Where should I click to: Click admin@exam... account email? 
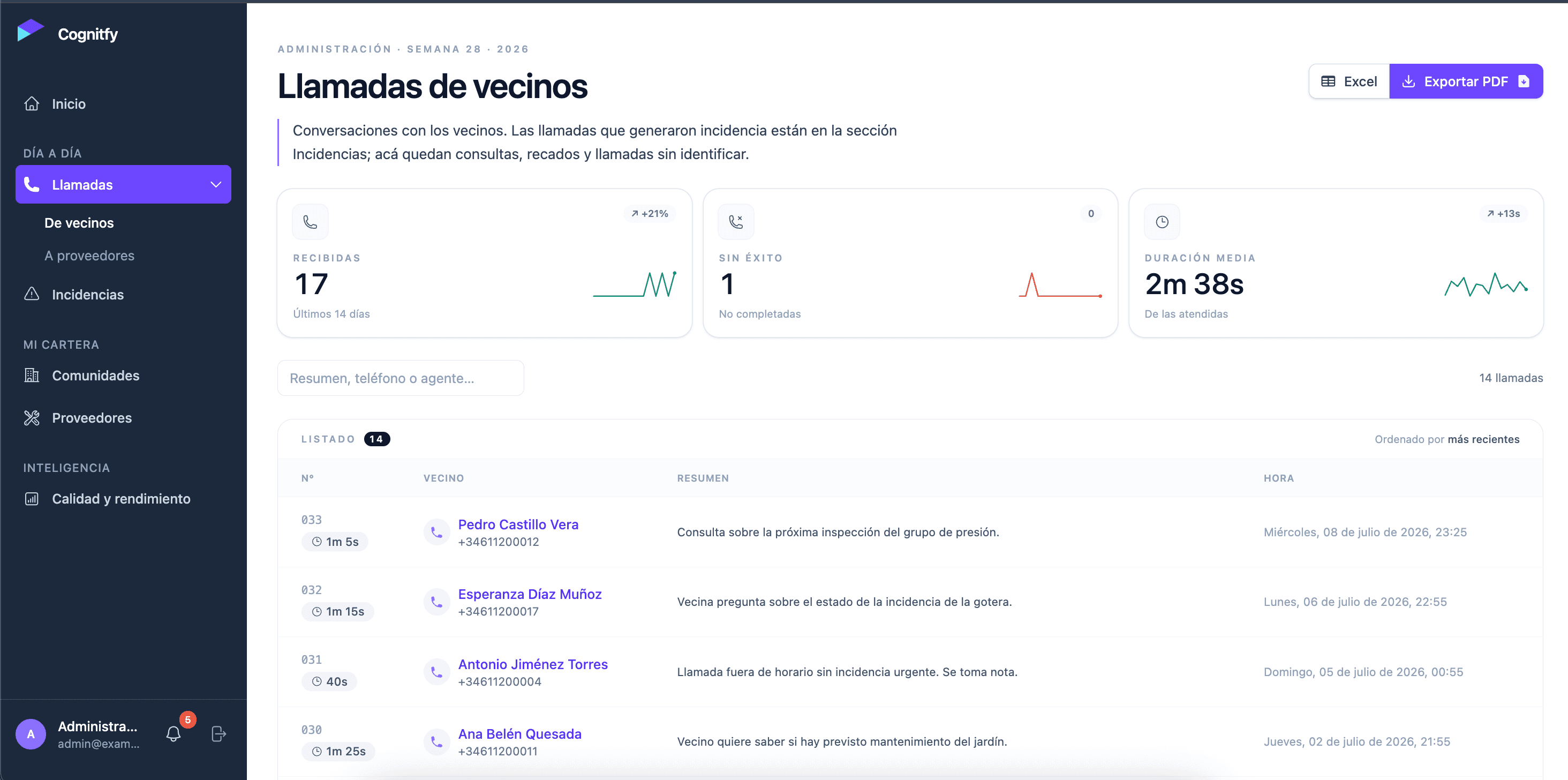99,744
